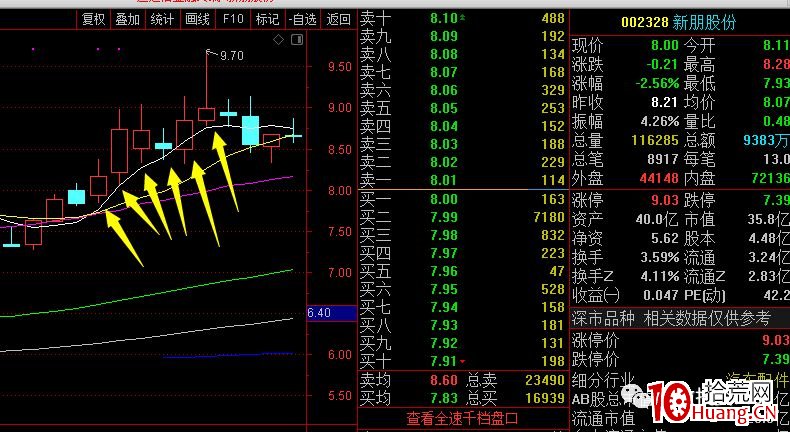Click 资产 value 40.0亿

click(657, 219)
